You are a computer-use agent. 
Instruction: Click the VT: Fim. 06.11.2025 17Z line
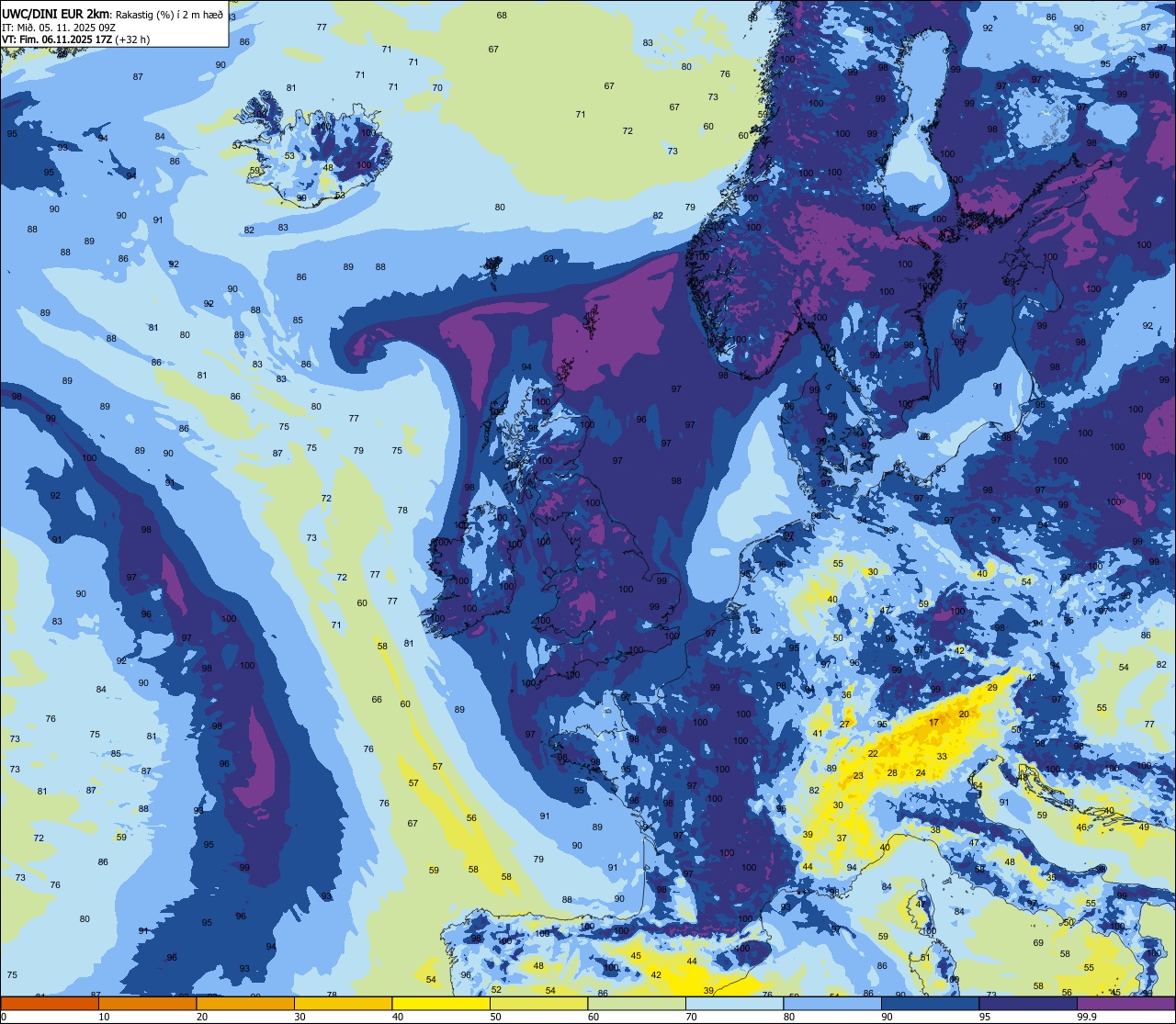(x=75, y=39)
